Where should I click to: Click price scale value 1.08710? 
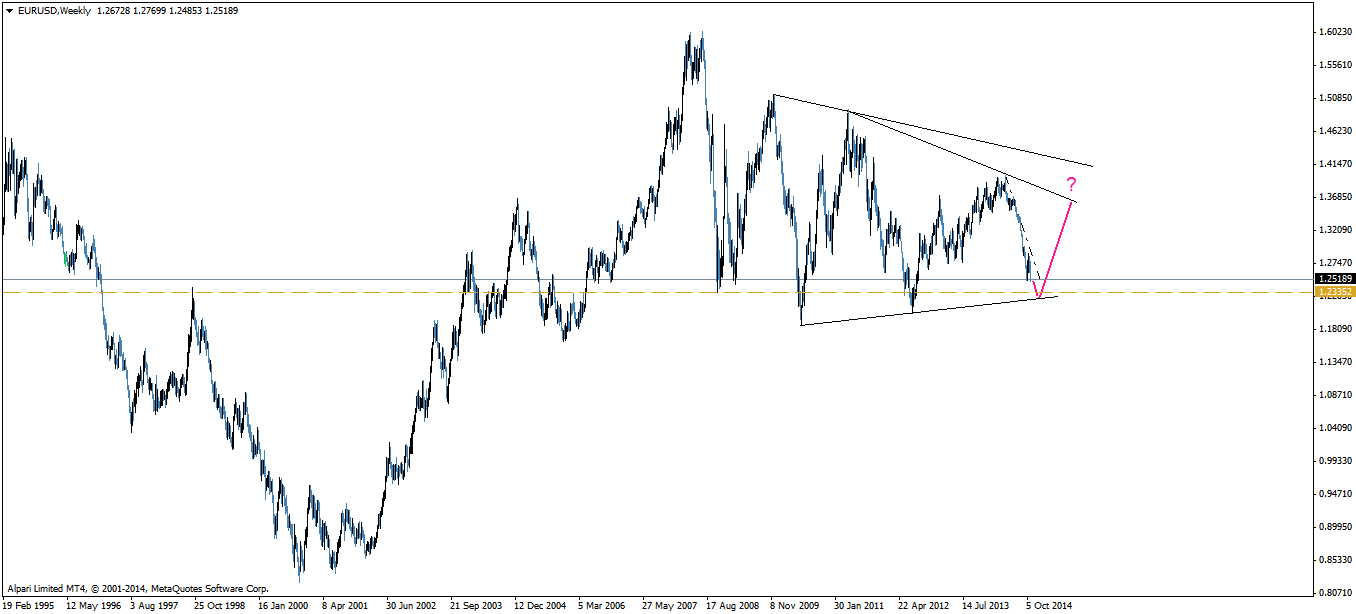(x=1337, y=395)
